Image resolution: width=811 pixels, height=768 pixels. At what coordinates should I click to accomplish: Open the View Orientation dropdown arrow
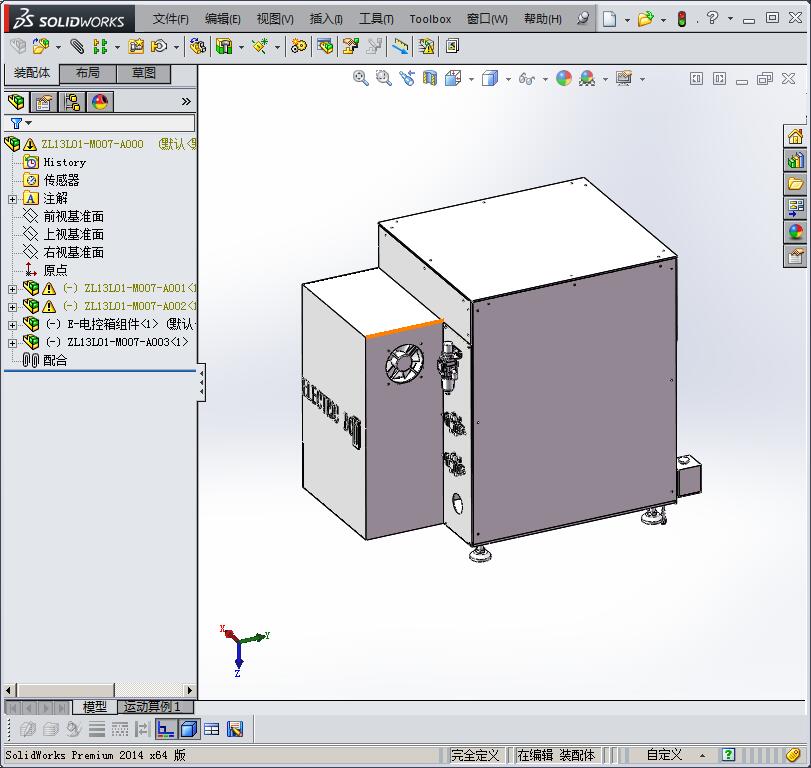pyautogui.click(x=471, y=79)
